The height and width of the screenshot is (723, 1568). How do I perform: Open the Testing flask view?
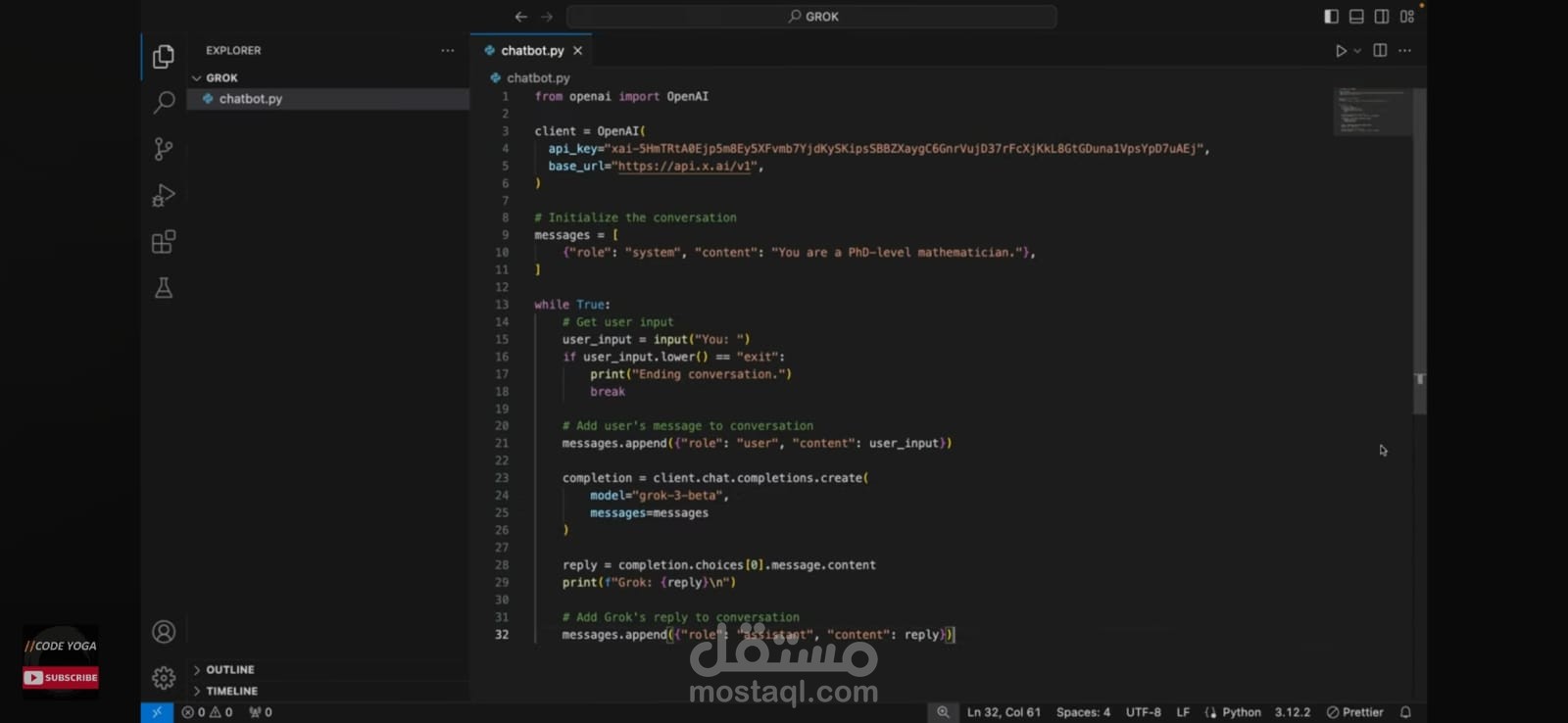click(164, 288)
